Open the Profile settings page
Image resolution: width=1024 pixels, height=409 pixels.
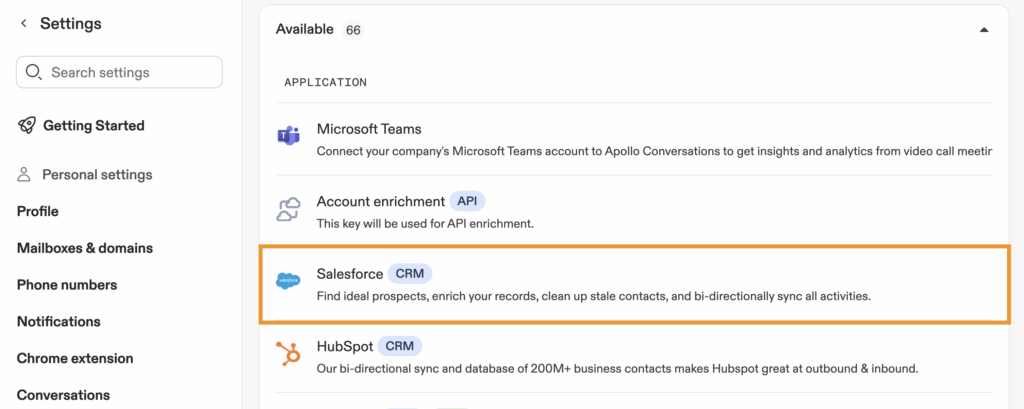(38, 211)
